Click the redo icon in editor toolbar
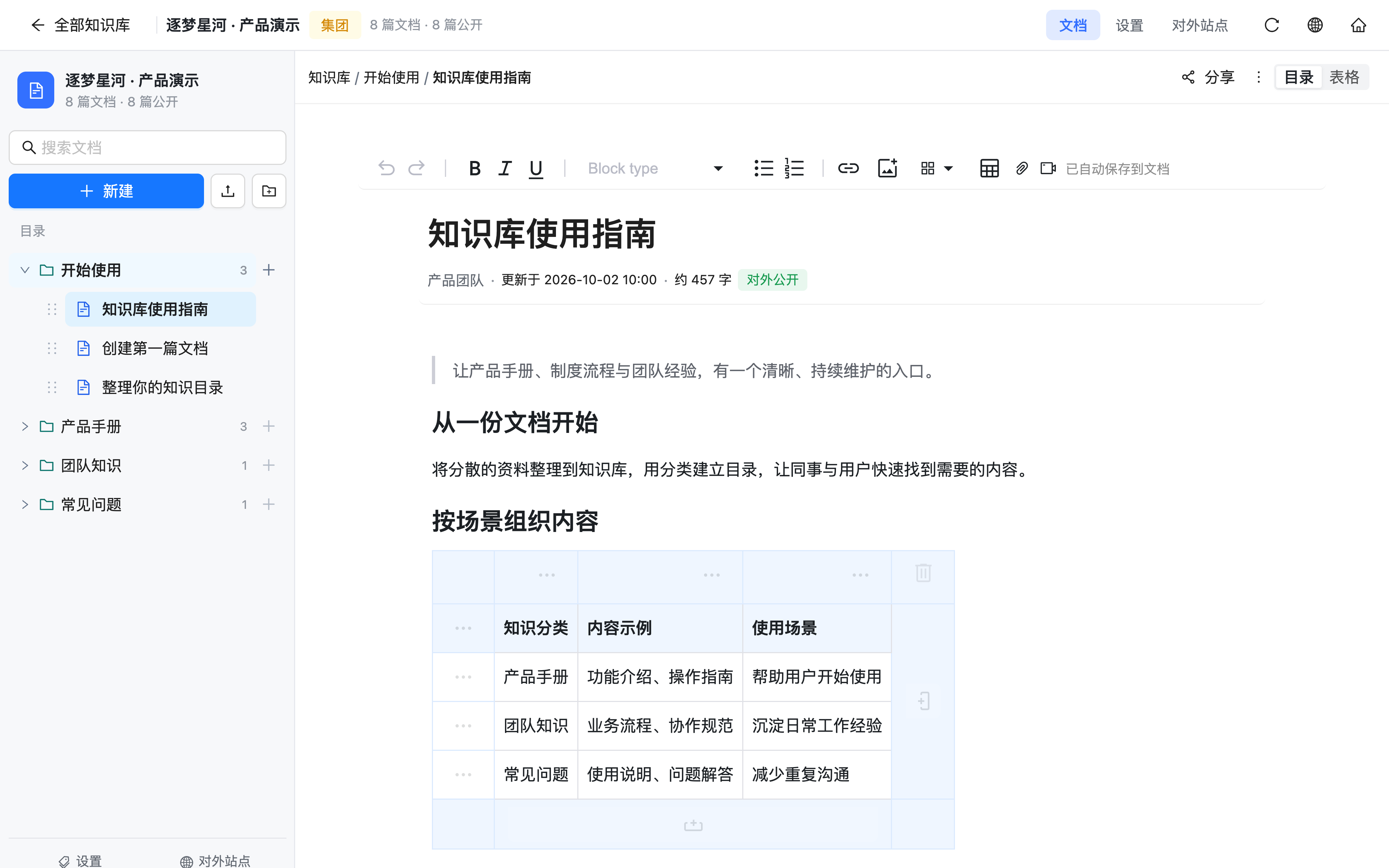1389x868 pixels. click(416, 168)
